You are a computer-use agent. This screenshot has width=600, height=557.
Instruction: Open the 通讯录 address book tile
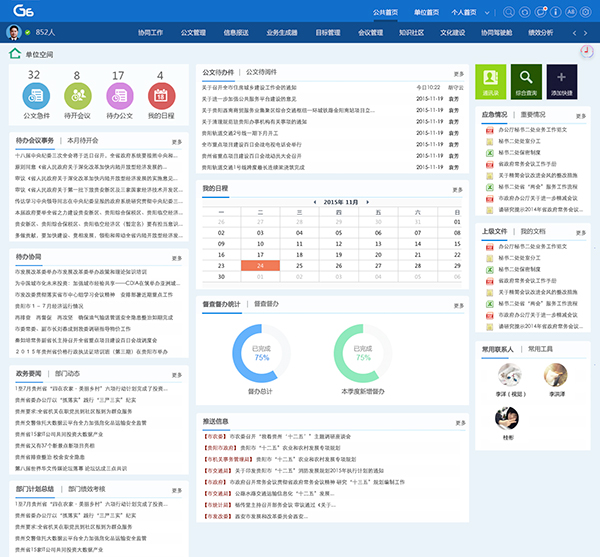coord(491,82)
